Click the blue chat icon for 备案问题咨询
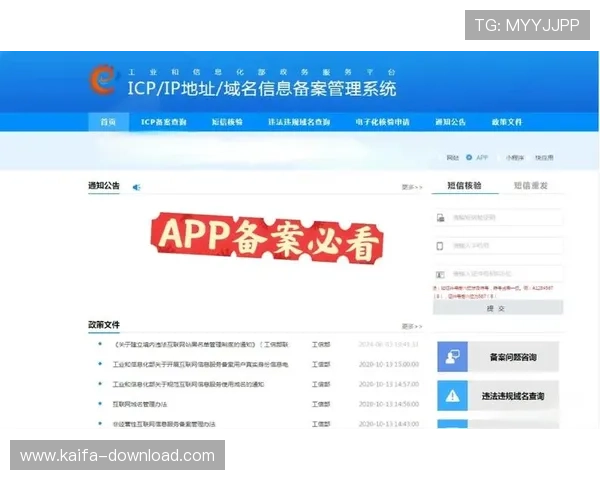Screen dimensions: 600x480 click(x=452, y=357)
